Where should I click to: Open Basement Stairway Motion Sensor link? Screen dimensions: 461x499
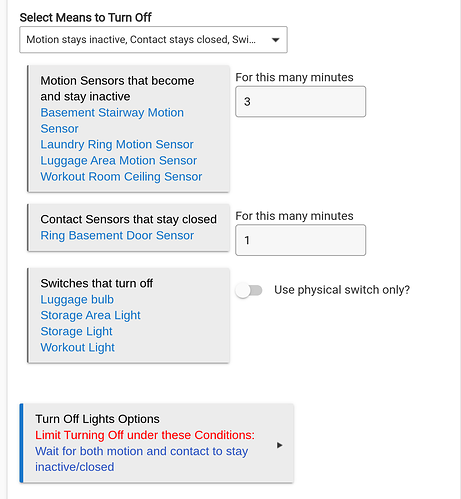(x=112, y=120)
